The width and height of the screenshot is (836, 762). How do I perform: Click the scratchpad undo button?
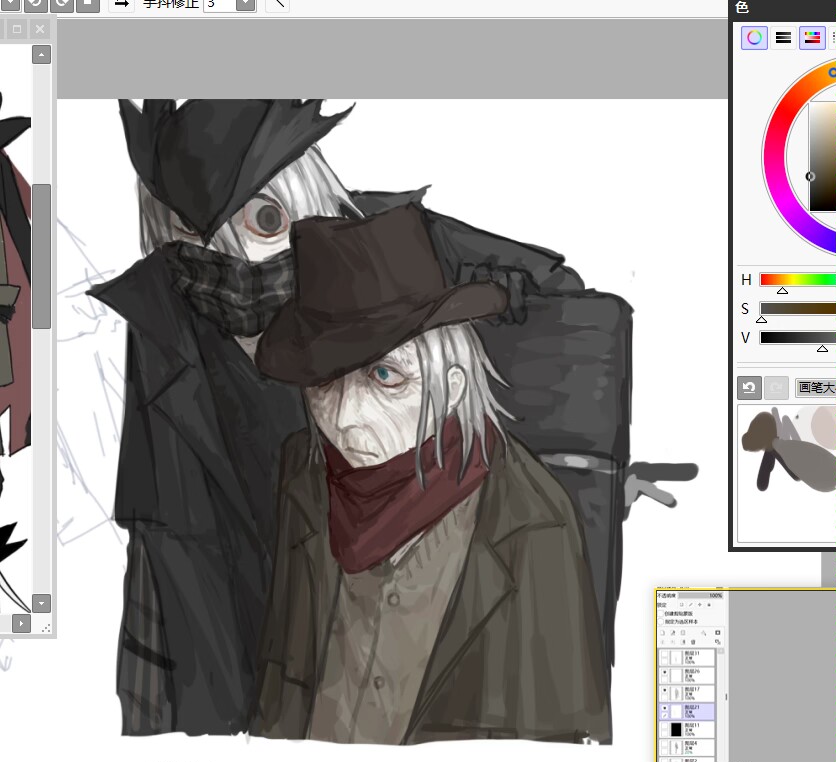(749, 388)
